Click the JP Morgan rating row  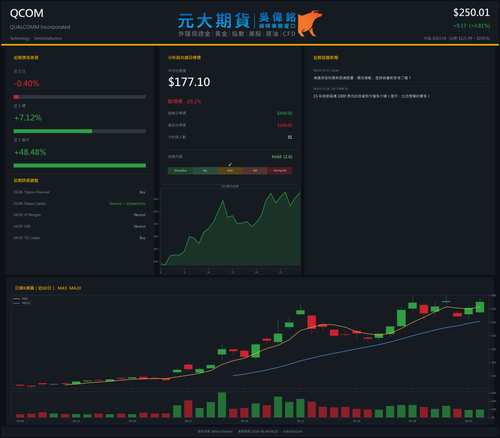click(80, 215)
